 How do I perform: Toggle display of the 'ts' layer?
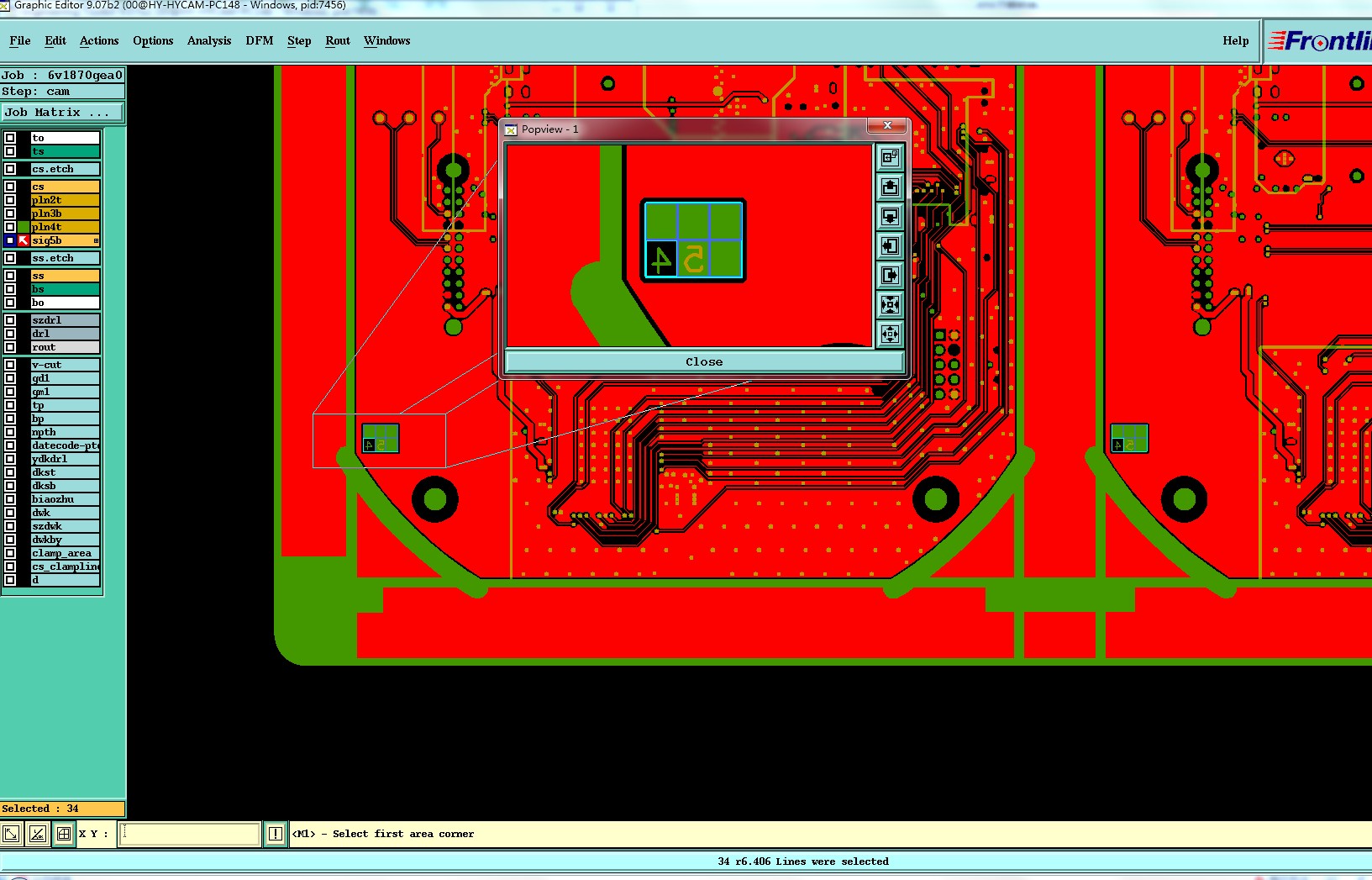10,151
